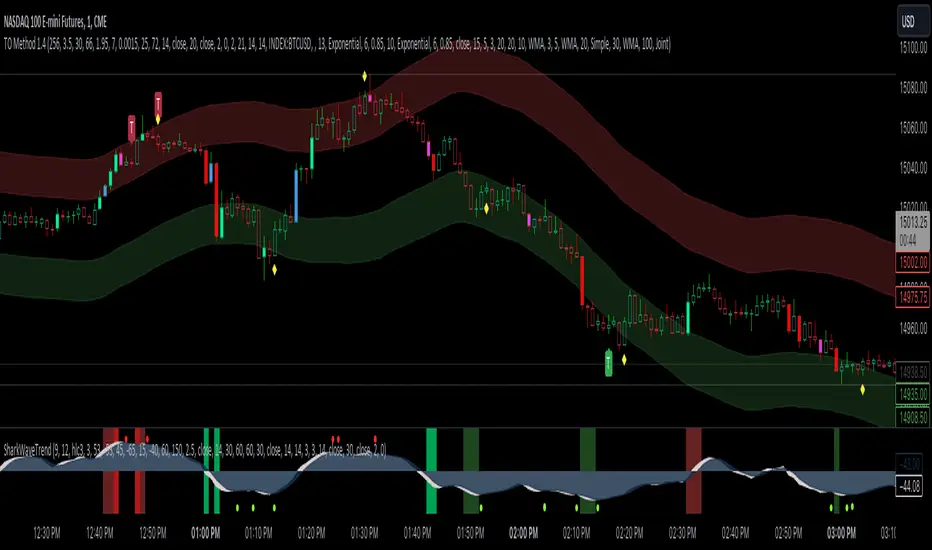The image size is (932, 550).
Task: Click the lower red T marker near 12:45 PM
Action: pos(132,128)
